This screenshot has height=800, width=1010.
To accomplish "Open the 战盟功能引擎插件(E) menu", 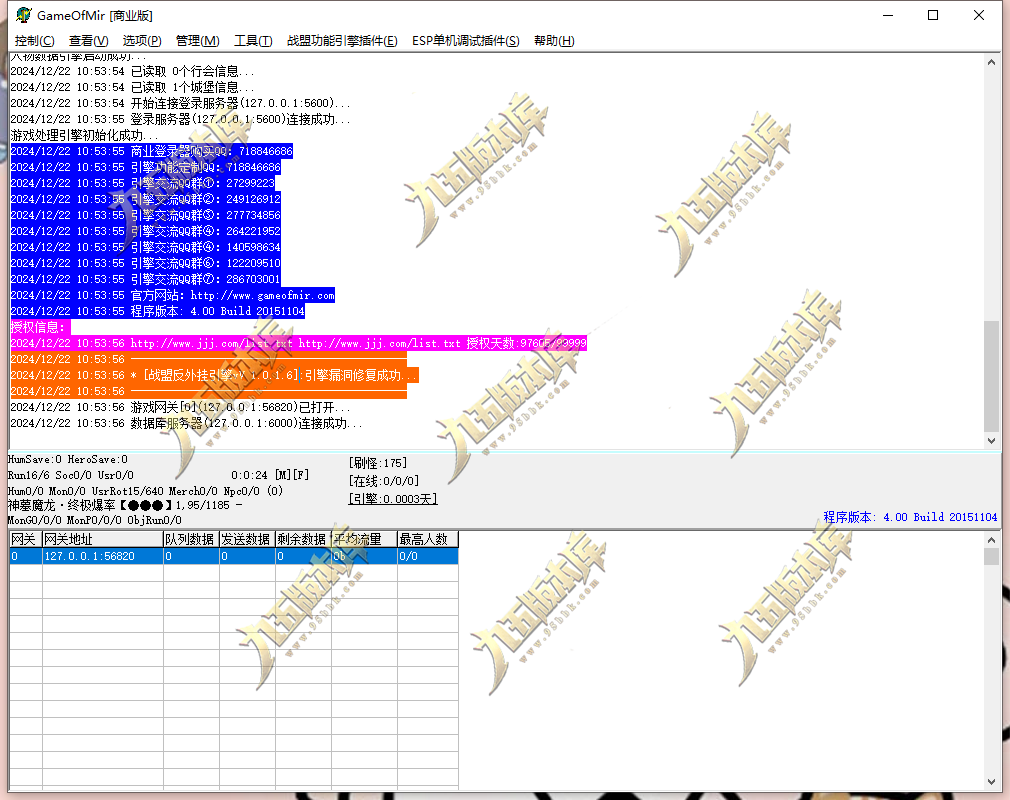I will pyautogui.click(x=342, y=41).
